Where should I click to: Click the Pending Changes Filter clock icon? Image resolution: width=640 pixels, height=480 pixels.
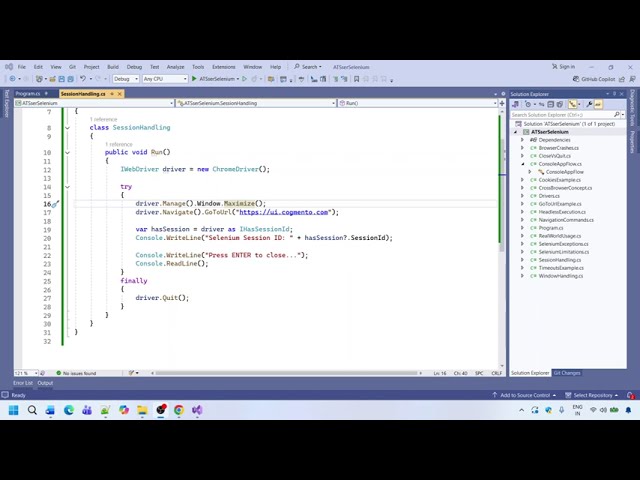[528, 104]
